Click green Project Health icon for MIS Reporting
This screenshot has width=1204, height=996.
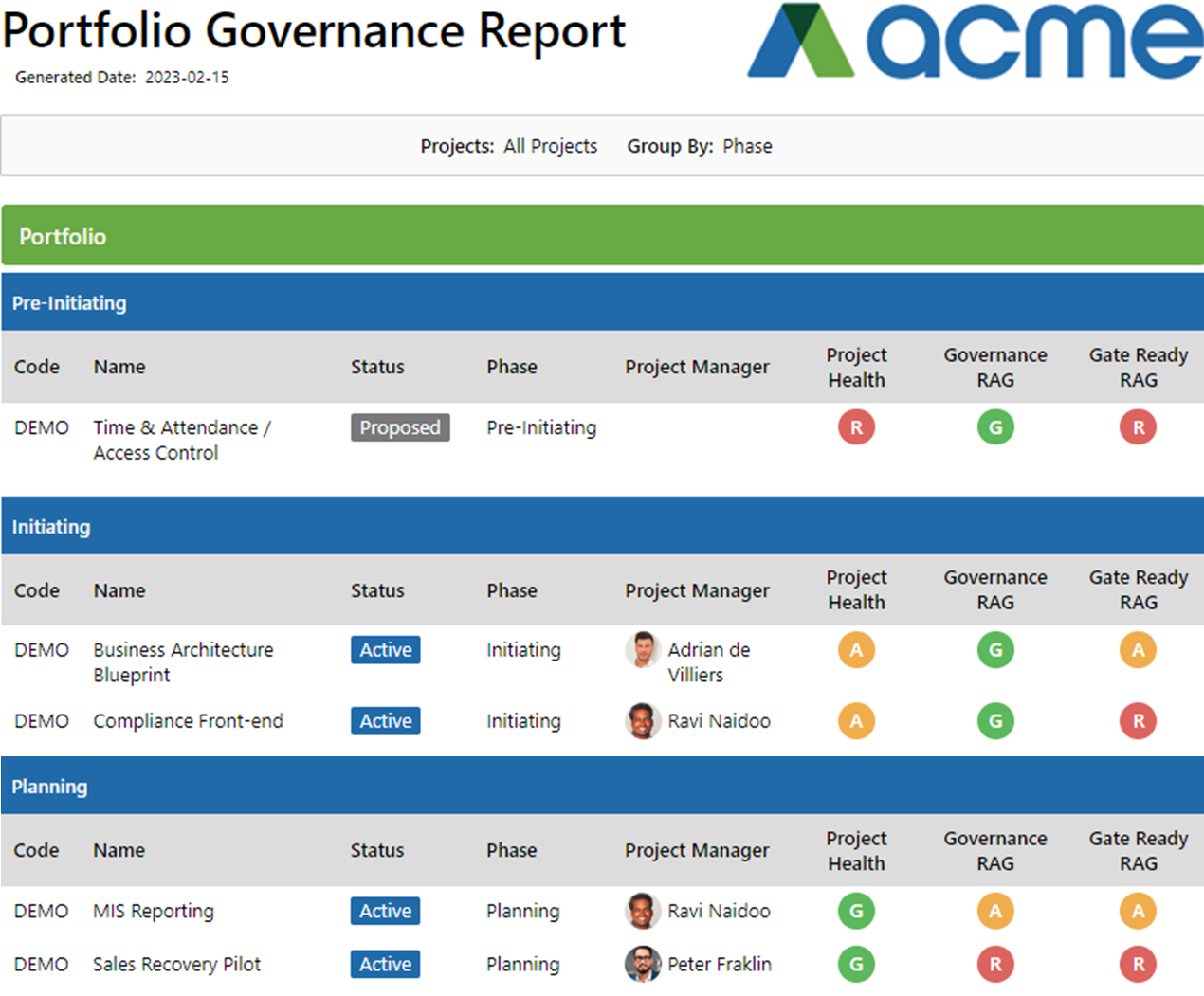856,911
